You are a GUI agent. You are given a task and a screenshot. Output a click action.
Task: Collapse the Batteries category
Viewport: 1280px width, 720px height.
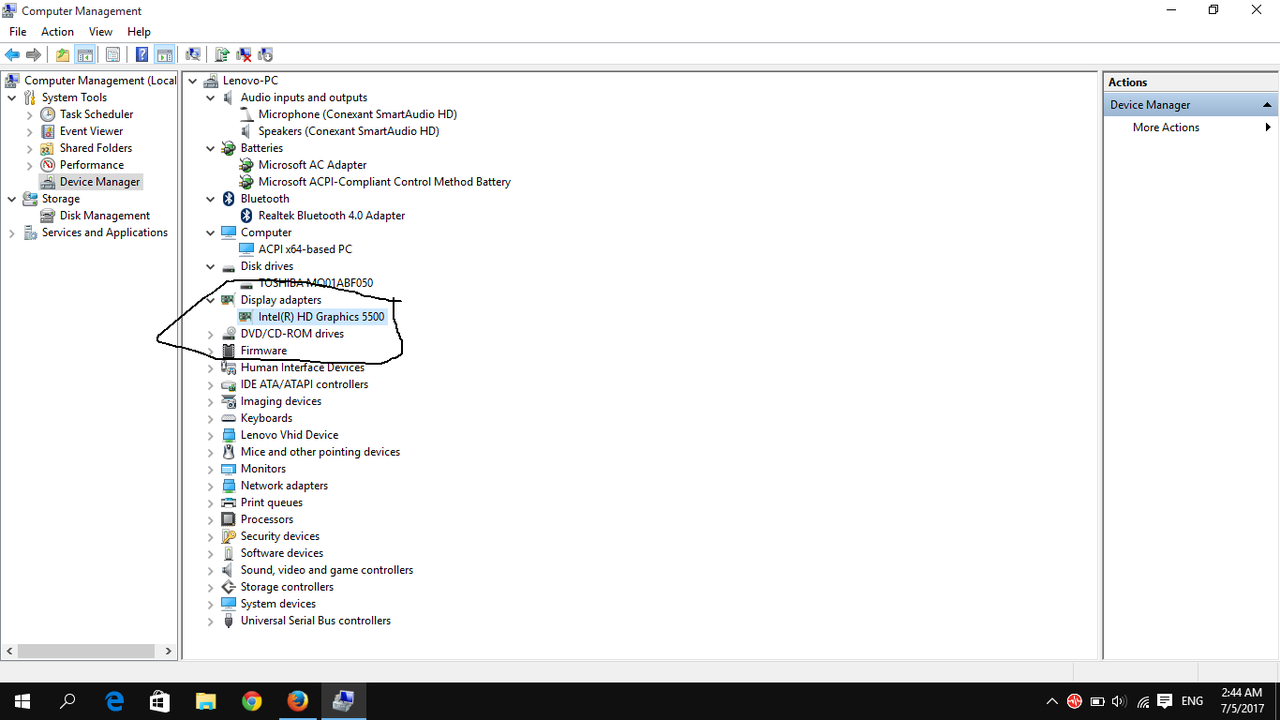(211, 149)
